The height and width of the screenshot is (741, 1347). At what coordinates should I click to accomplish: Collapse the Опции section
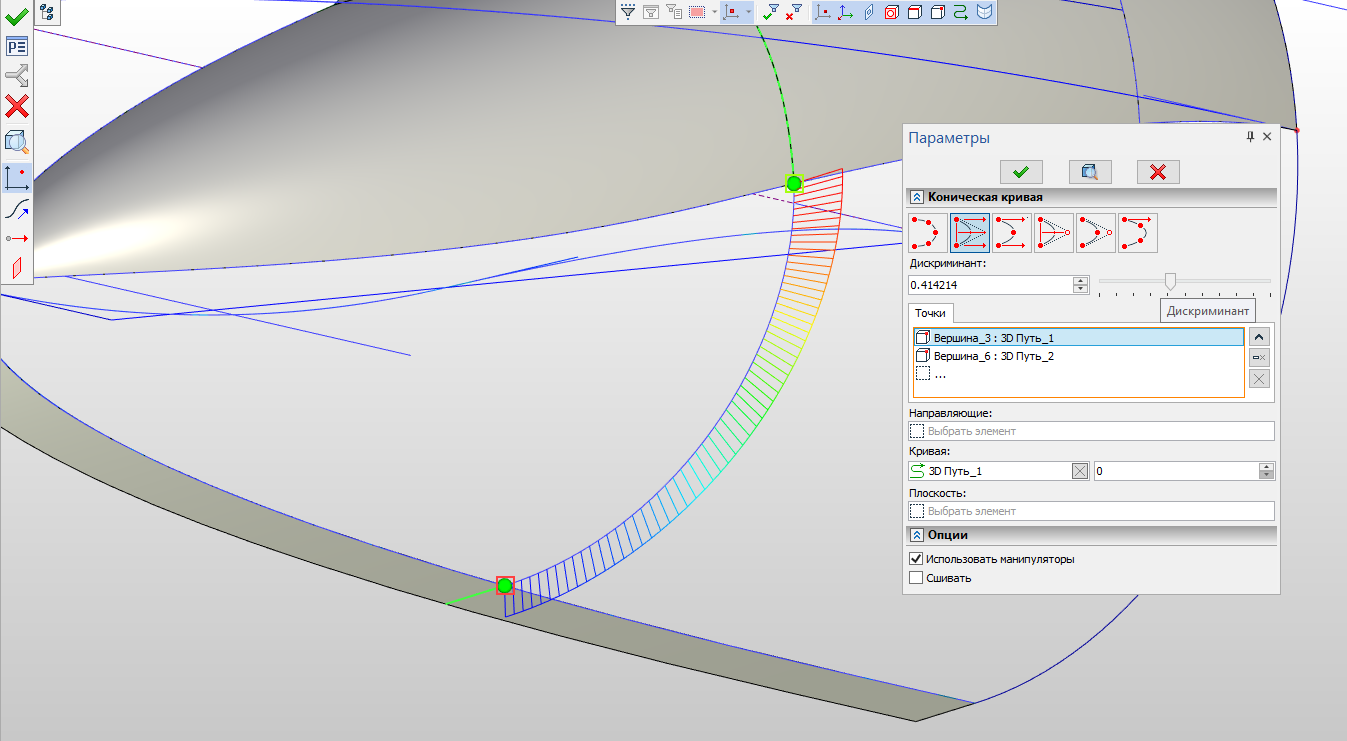click(916, 535)
